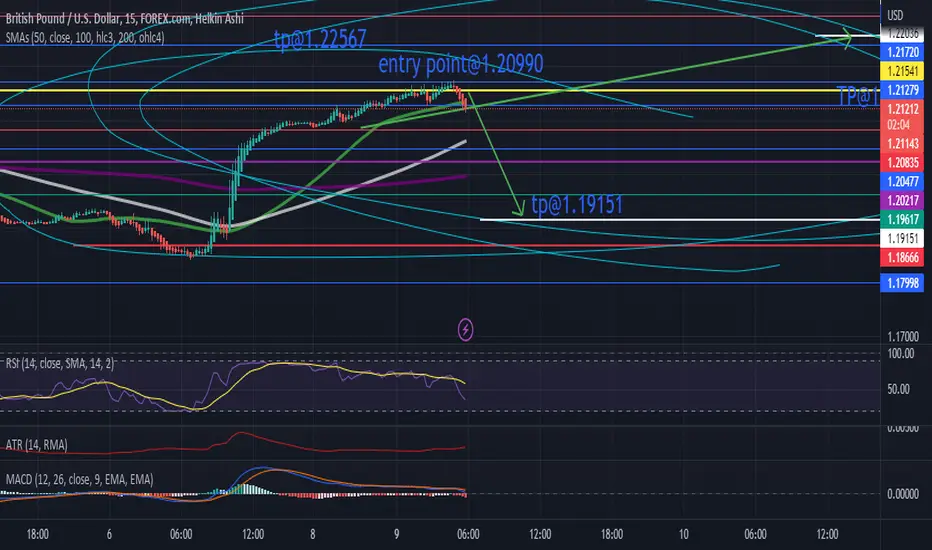Image resolution: width=932 pixels, height=550 pixels.
Task: Select the 1.20477 blue price label
Action: (x=902, y=182)
